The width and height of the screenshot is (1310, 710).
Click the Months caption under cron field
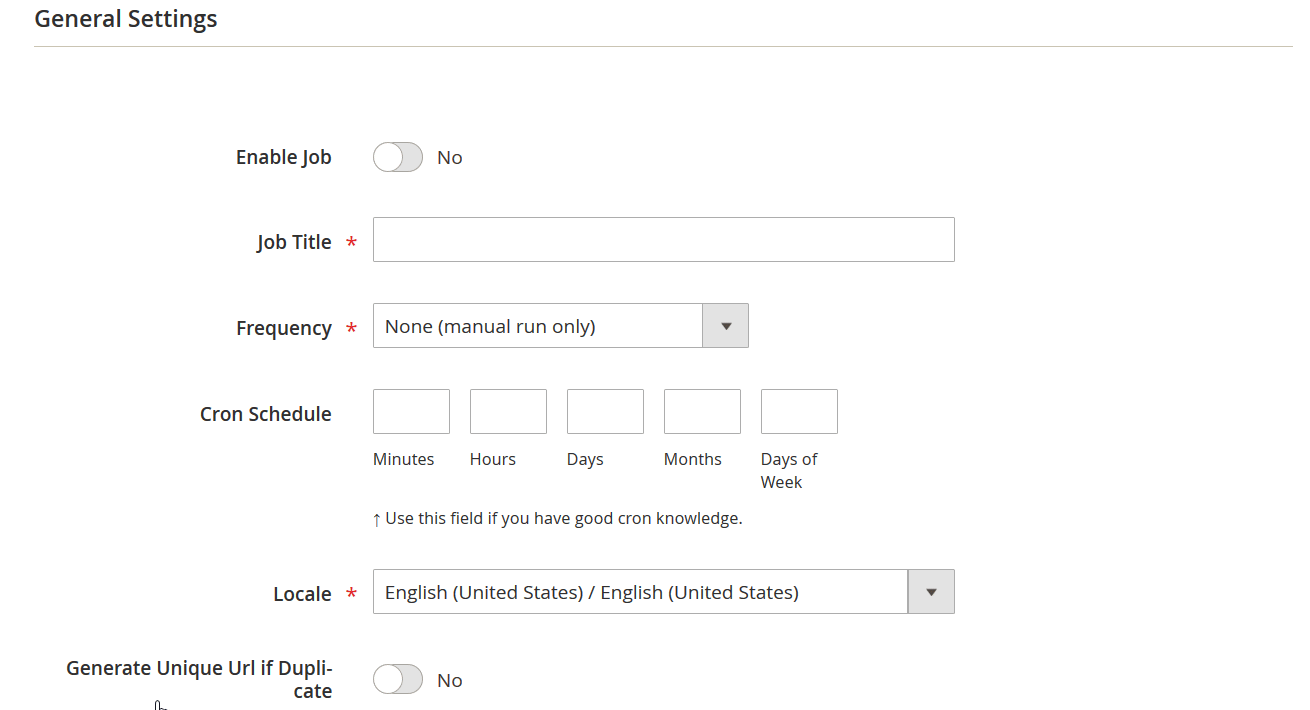click(x=693, y=459)
